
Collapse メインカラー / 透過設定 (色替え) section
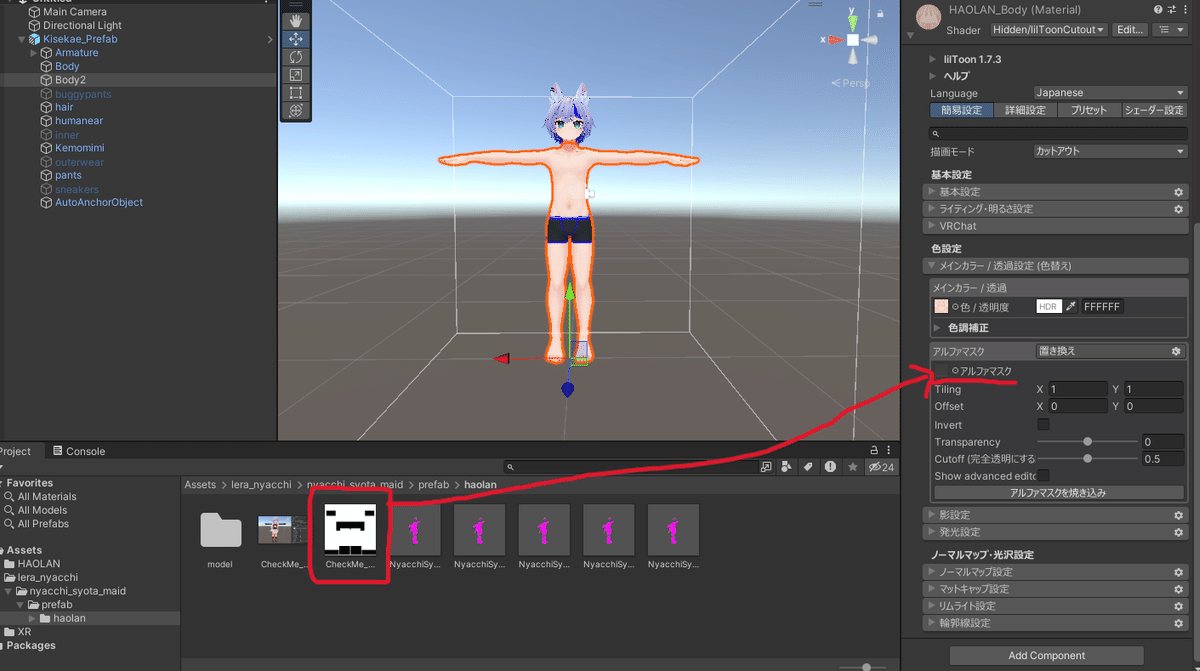coord(1058,266)
